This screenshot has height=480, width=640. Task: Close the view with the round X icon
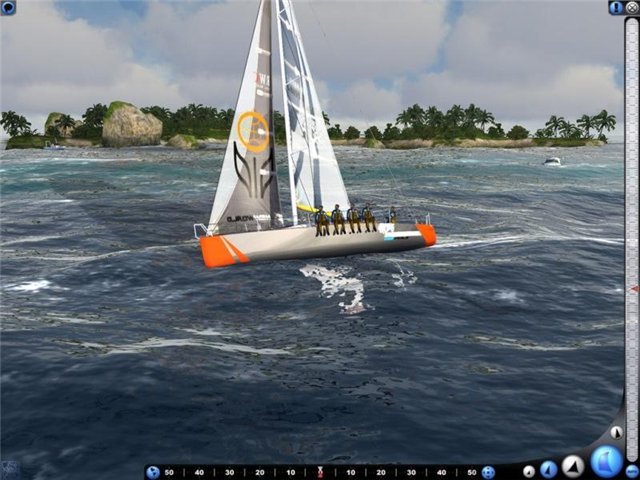click(631, 7)
